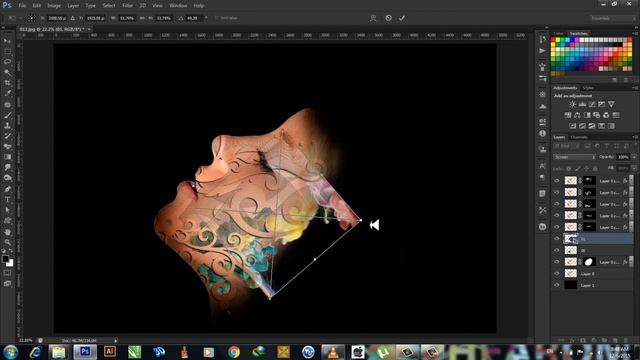Select the Gradient tool
Image resolution: width=640 pixels, height=360 pixels.
click(7, 157)
